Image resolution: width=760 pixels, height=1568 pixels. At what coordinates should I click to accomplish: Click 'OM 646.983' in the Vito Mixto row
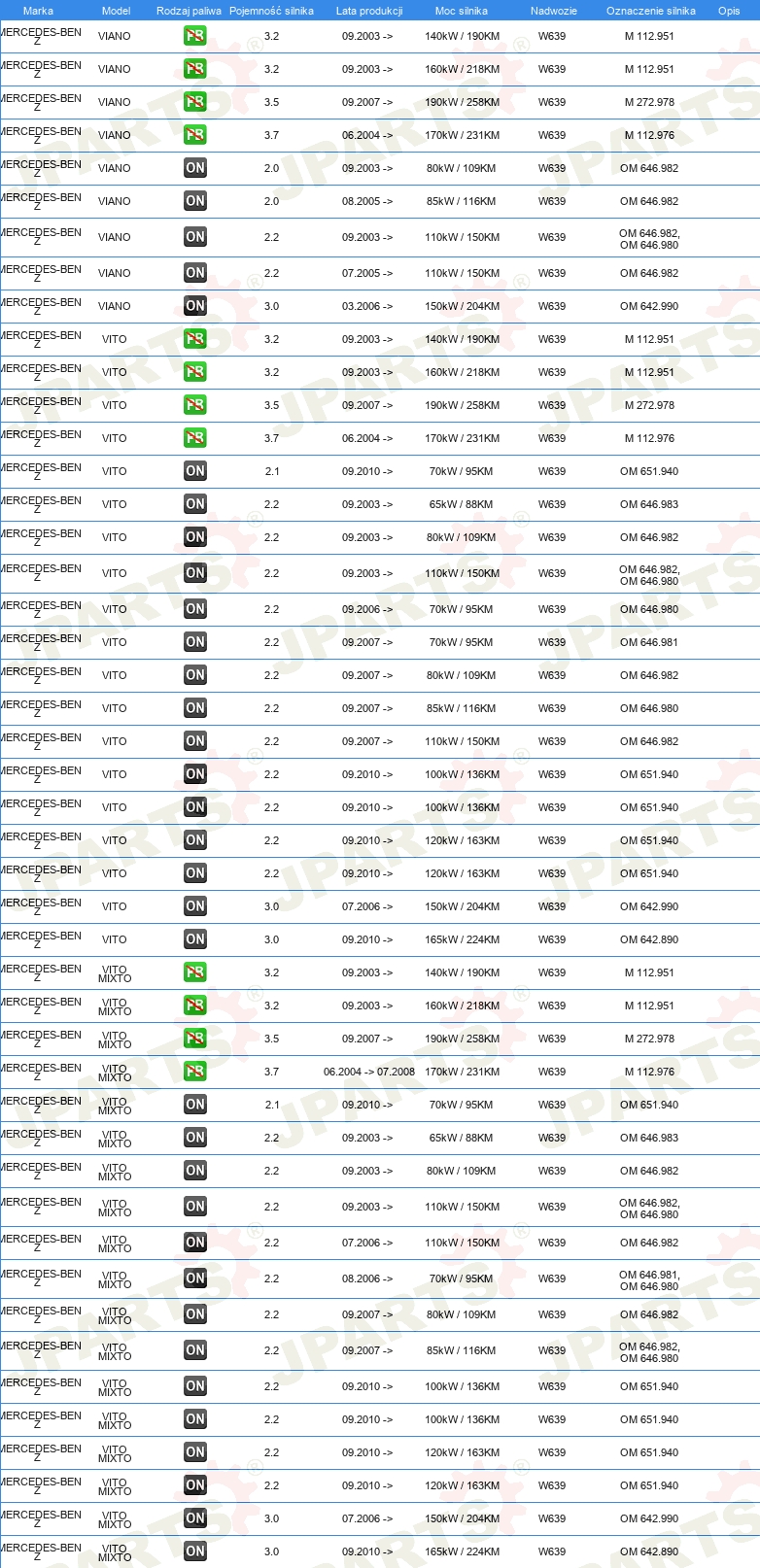coord(649,1138)
